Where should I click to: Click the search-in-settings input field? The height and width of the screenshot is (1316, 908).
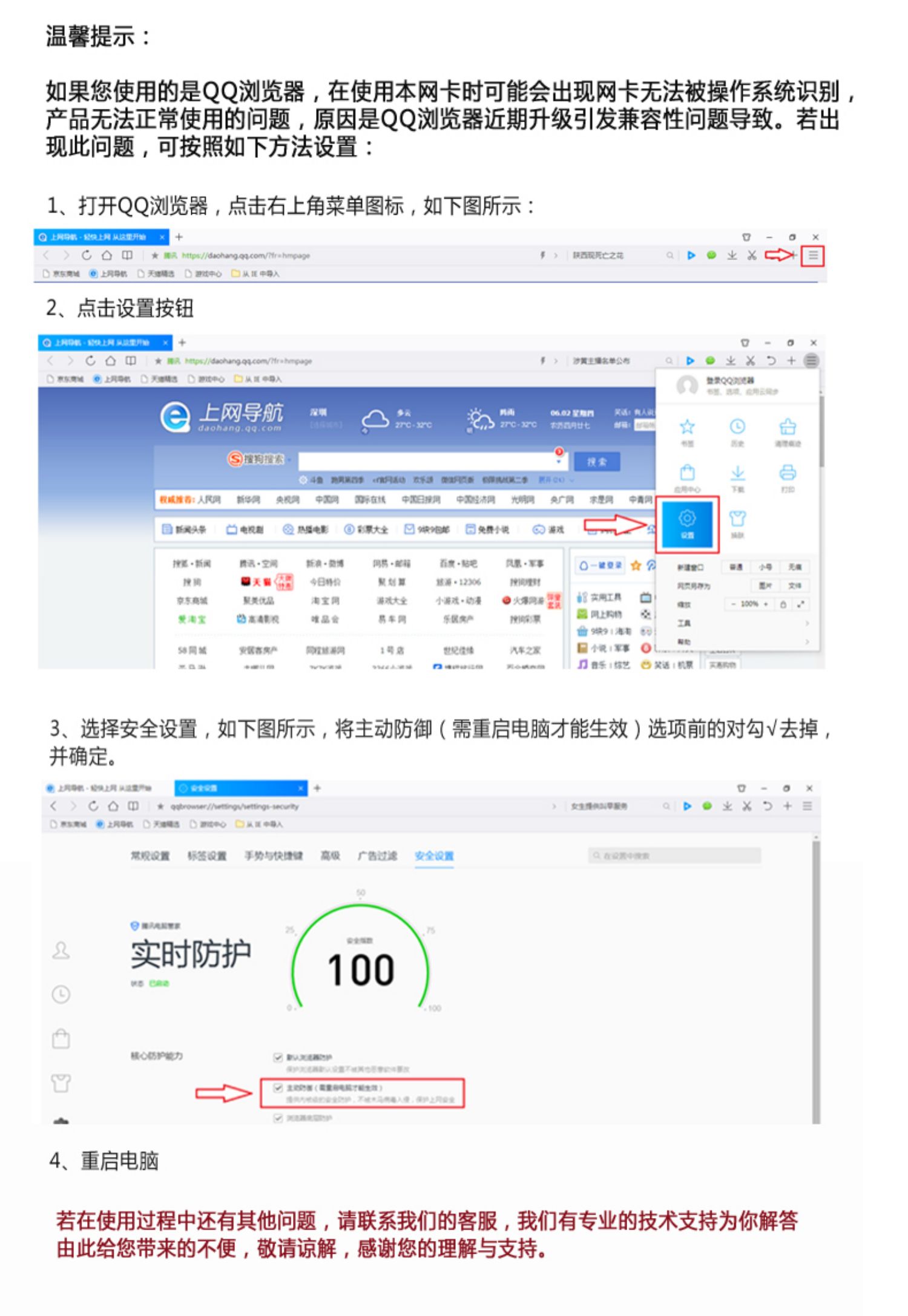click(x=674, y=856)
